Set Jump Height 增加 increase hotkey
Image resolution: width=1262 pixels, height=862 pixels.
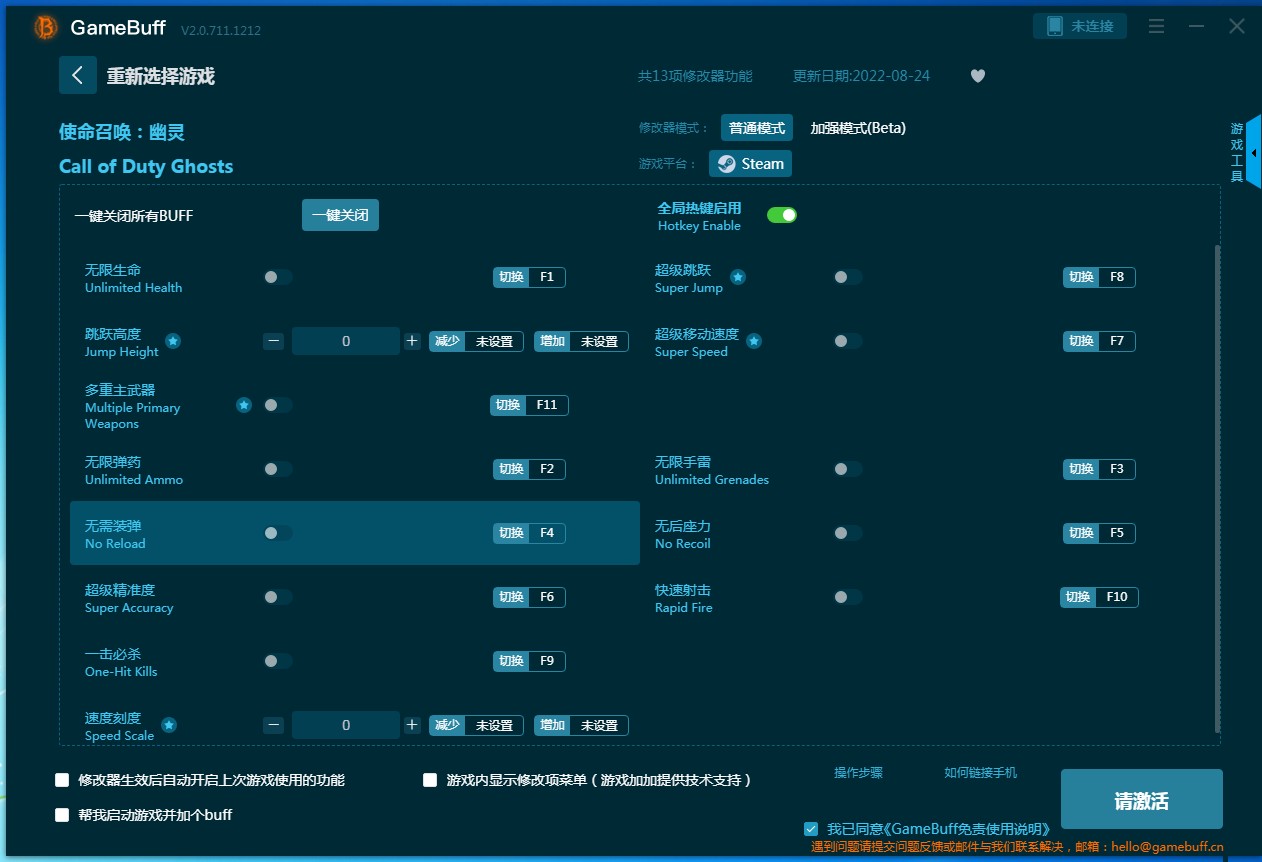click(x=582, y=341)
